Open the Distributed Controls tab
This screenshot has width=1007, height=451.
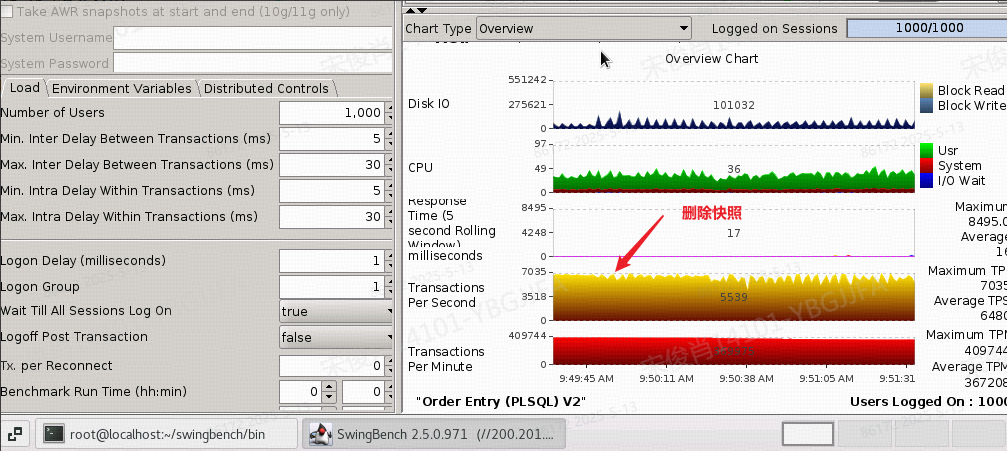[266, 89]
